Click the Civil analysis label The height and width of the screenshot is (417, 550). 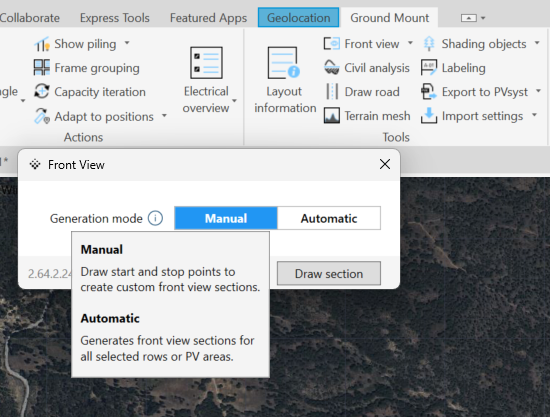(x=377, y=68)
